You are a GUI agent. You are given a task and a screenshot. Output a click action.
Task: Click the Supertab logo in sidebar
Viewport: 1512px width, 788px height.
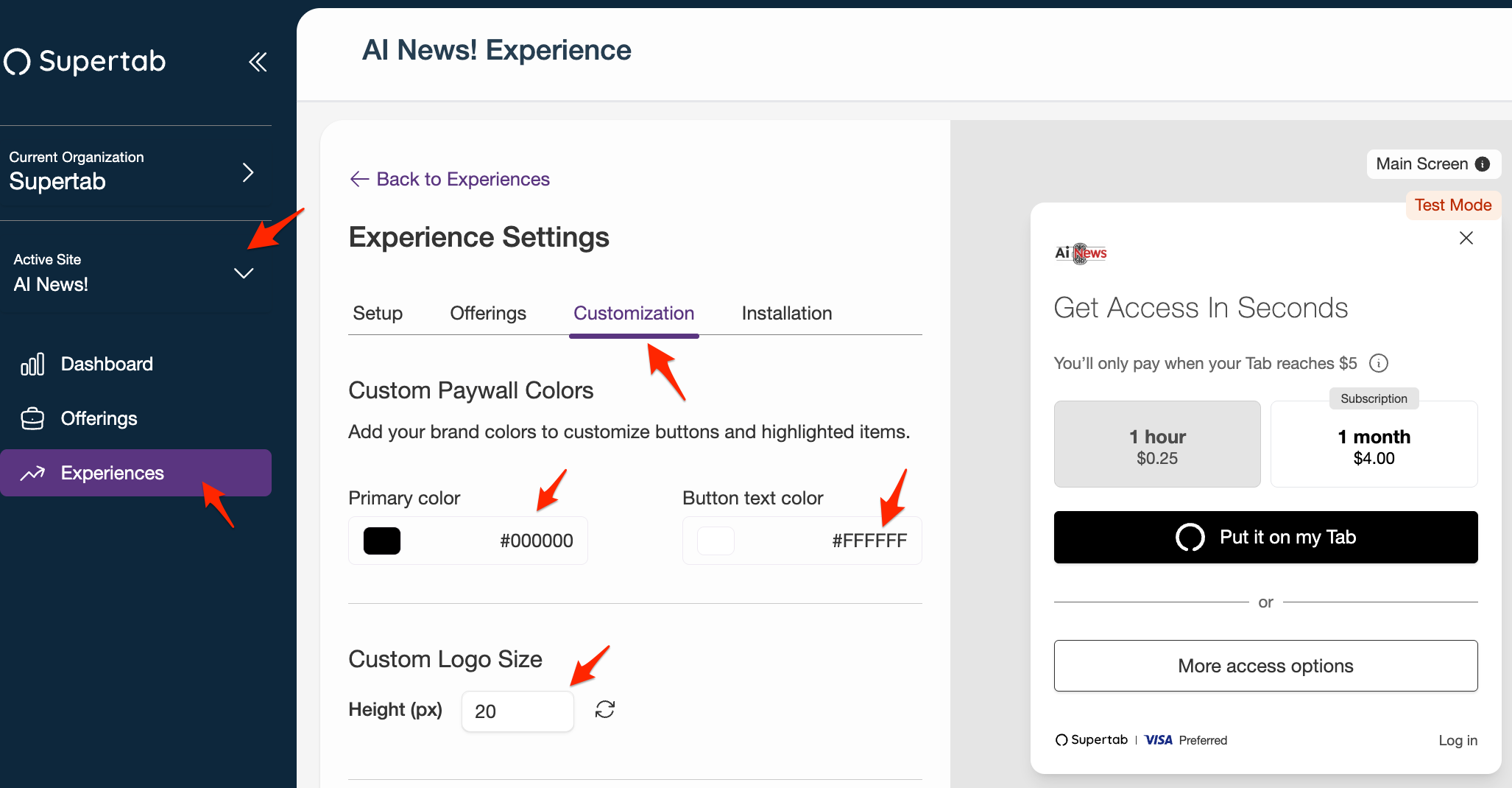(85, 62)
